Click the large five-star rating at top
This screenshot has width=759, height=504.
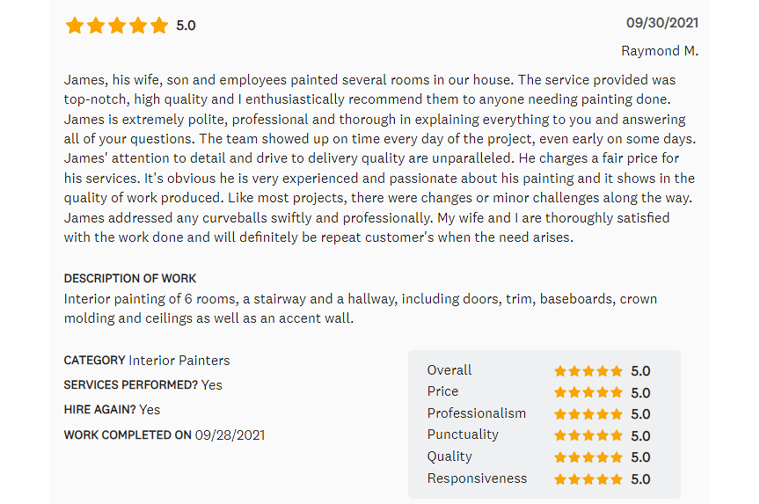click(x=116, y=25)
